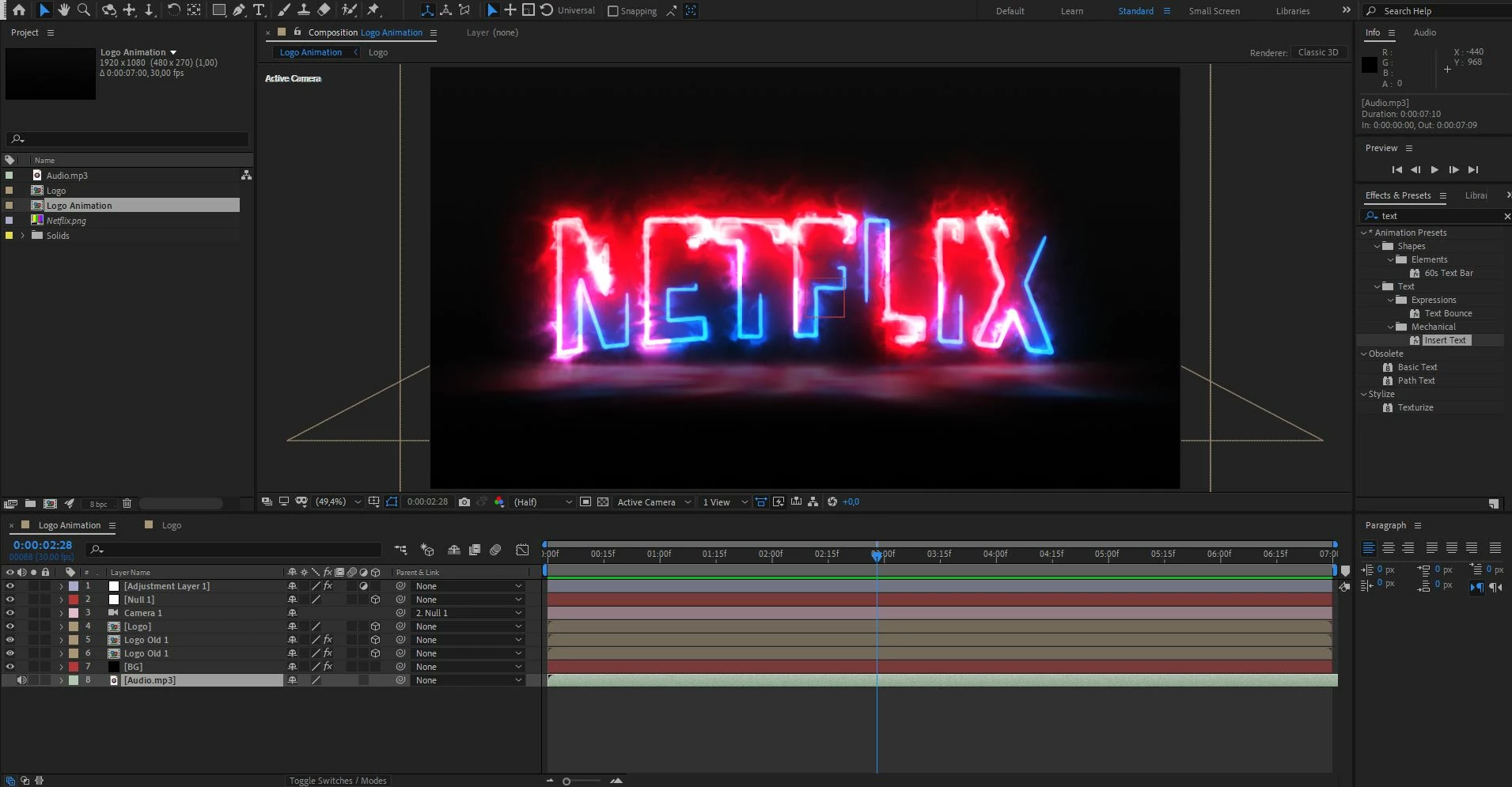Align paragraph text left

pos(1368,547)
